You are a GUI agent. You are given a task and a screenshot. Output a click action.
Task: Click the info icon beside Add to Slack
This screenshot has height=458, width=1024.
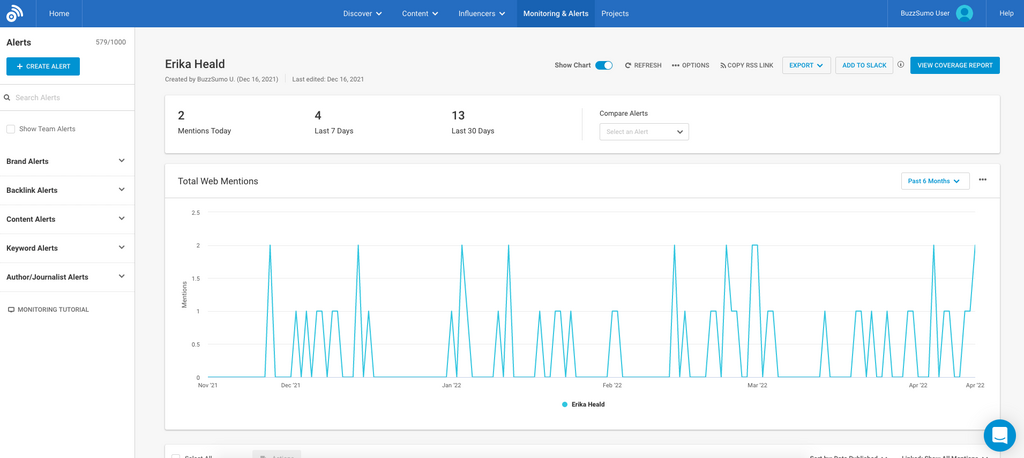[x=901, y=65]
